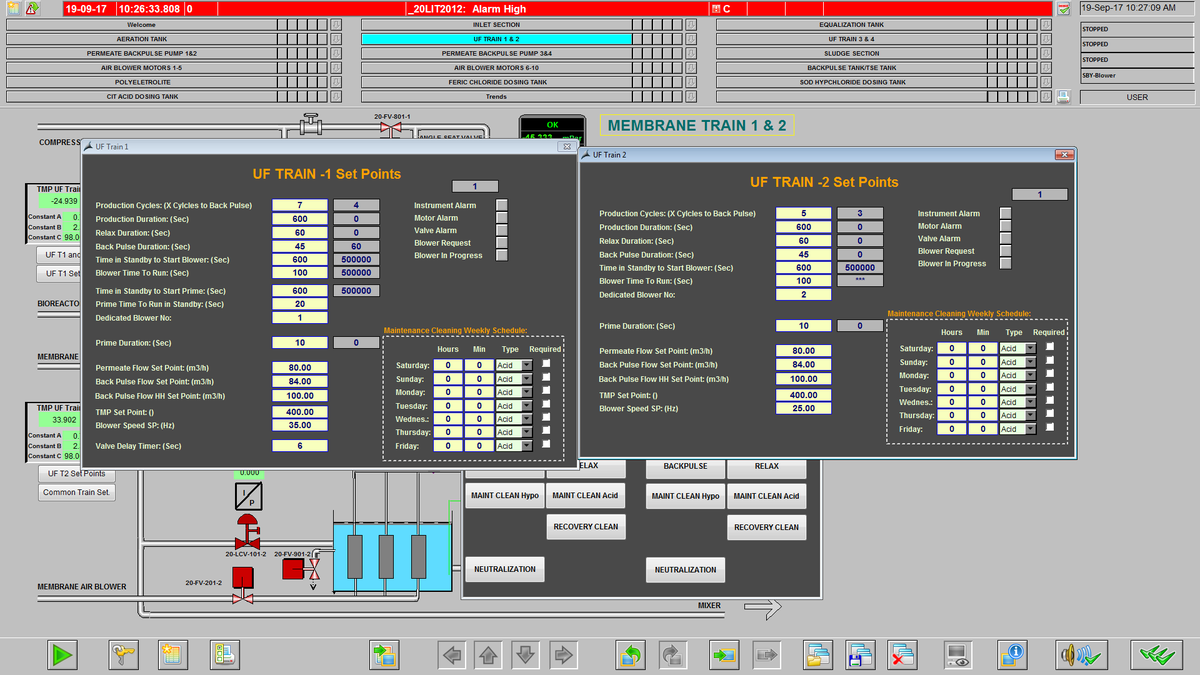The image size is (1200, 675).
Task: Click UF T2 Set Points button
Action: click(76, 473)
